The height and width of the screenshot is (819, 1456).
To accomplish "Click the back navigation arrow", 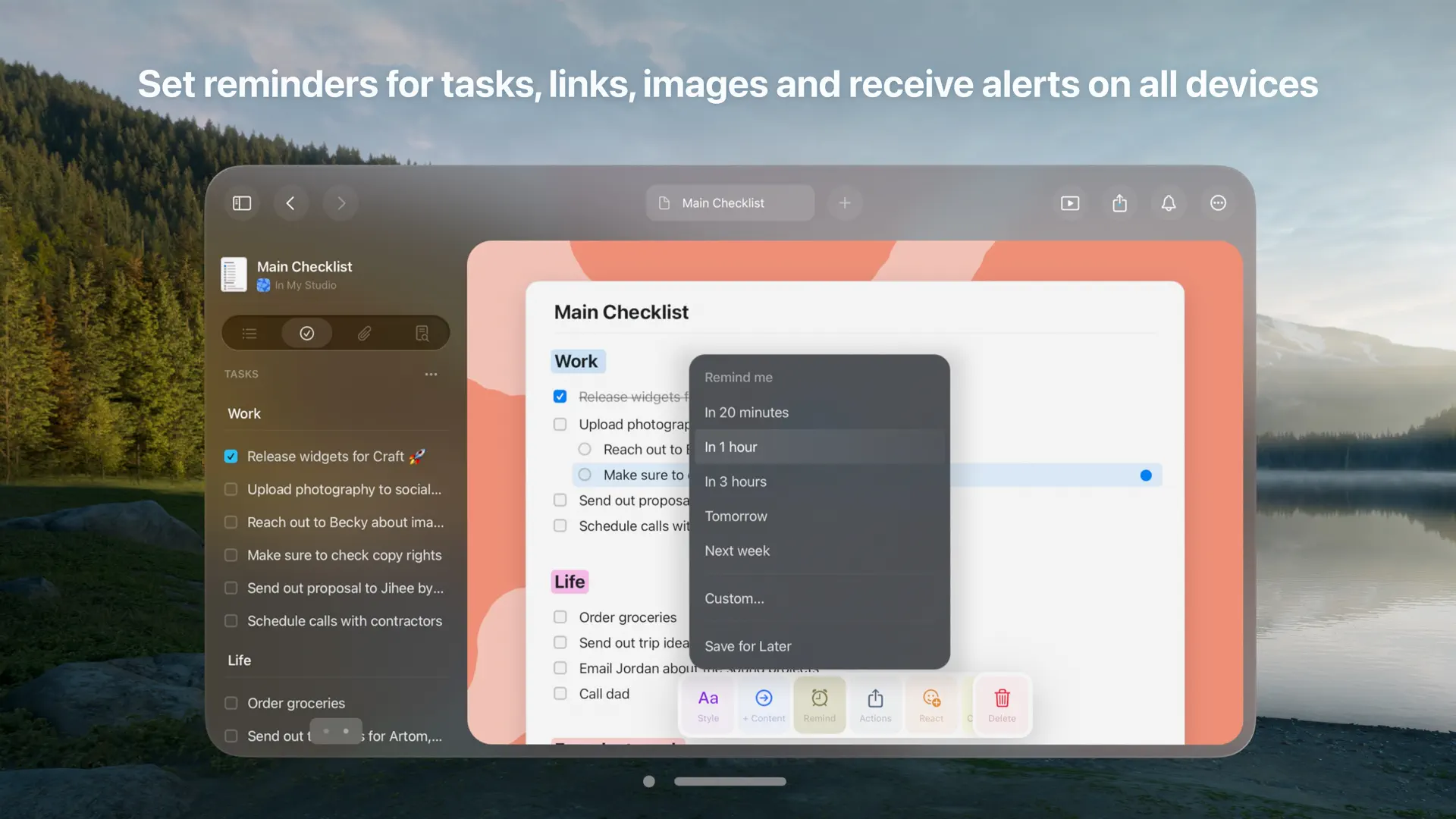I will point(290,202).
